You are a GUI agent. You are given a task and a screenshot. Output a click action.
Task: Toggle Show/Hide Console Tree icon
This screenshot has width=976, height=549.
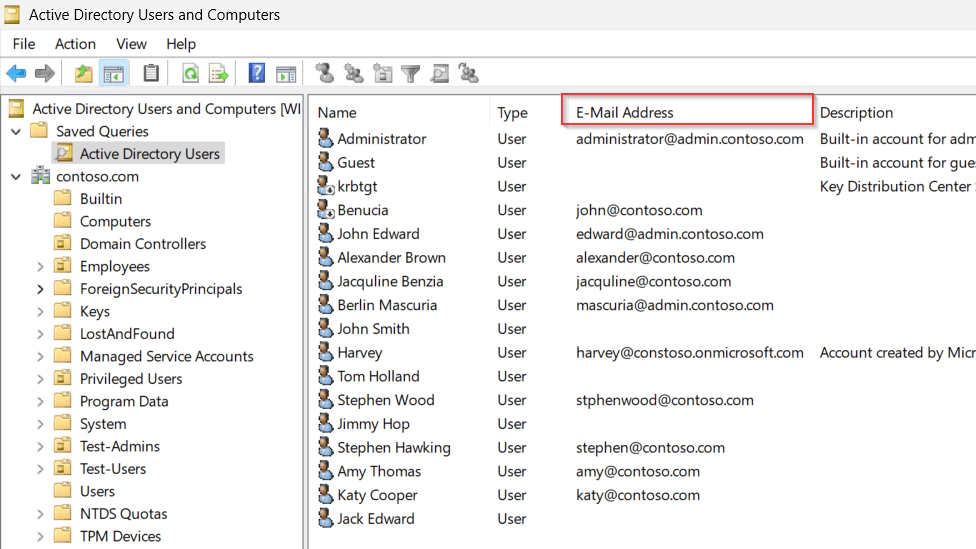113,73
